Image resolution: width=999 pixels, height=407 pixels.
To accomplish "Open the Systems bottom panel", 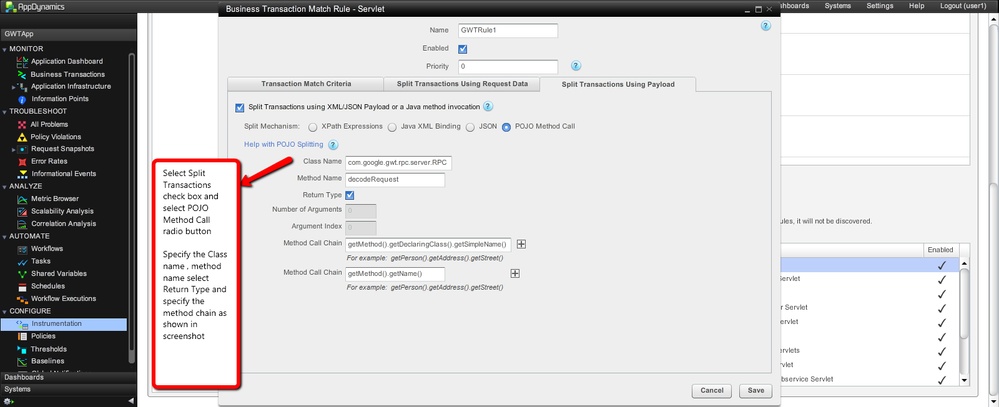I will [x=68, y=389].
